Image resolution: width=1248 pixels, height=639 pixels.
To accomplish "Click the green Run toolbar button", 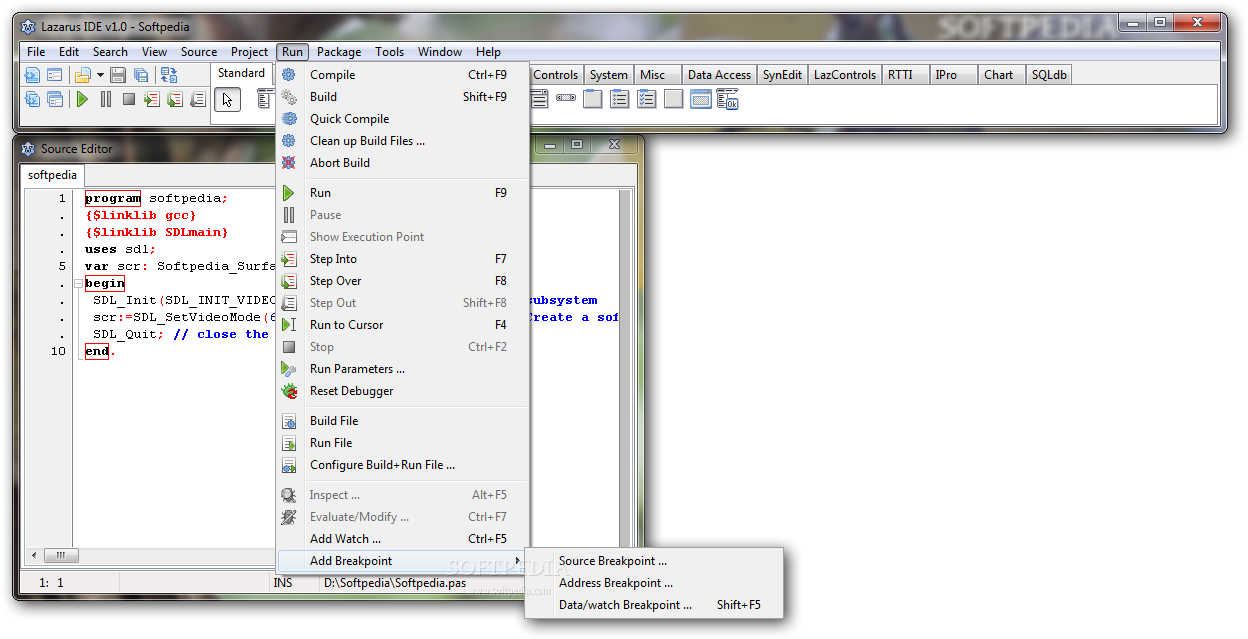I will click(83, 99).
